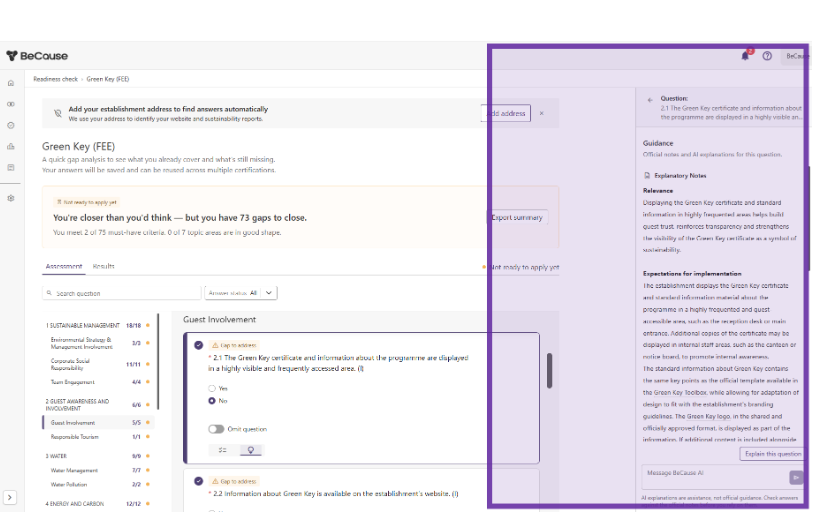Click the info marker after question 2.2 text

(x=455, y=494)
